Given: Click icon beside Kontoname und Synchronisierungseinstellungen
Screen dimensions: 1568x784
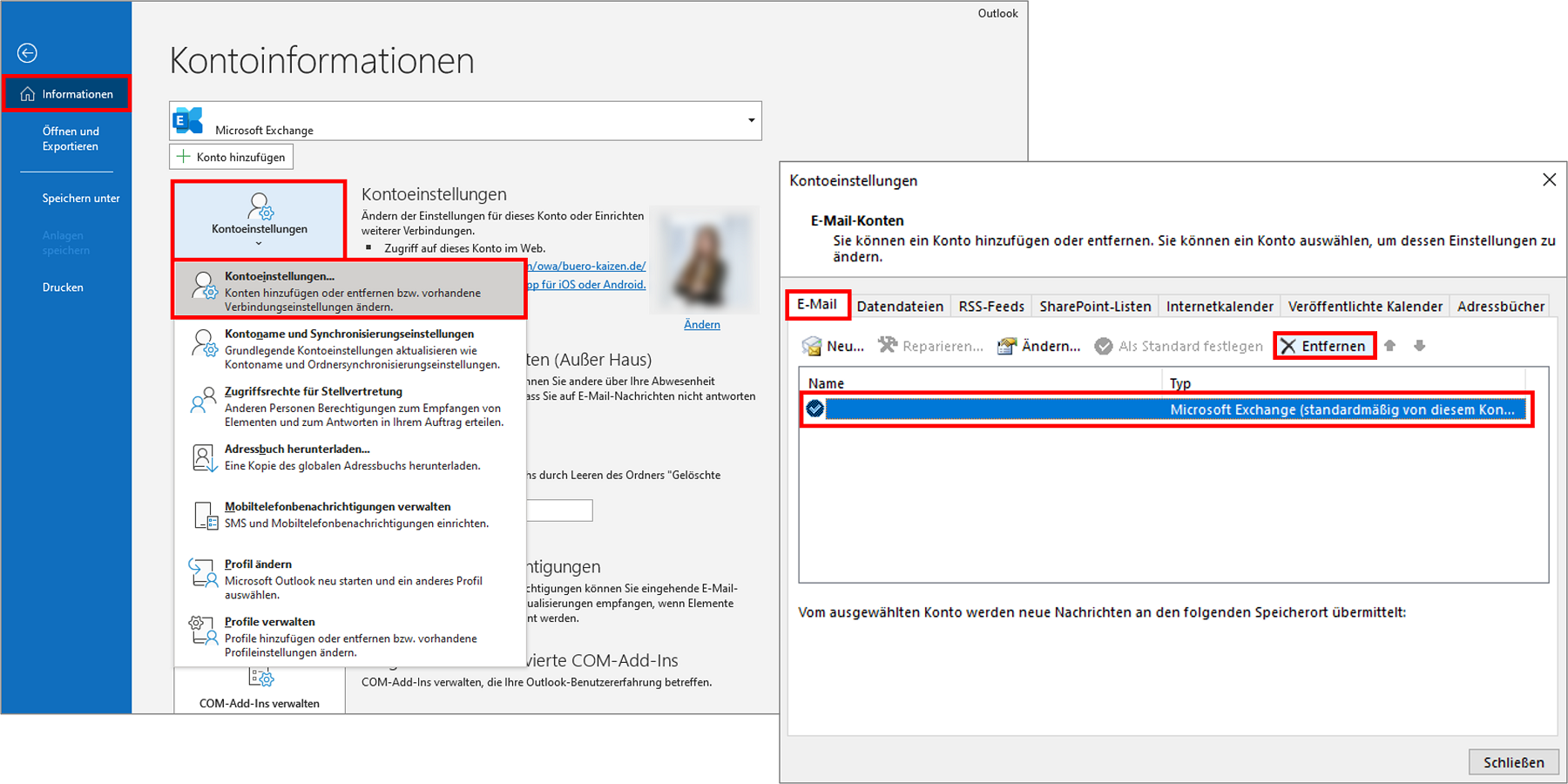Looking at the screenshot, I should (x=205, y=343).
